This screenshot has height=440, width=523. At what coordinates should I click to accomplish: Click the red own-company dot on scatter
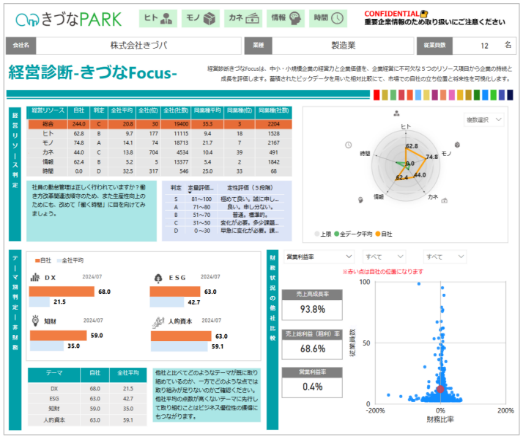(x=440, y=389)
